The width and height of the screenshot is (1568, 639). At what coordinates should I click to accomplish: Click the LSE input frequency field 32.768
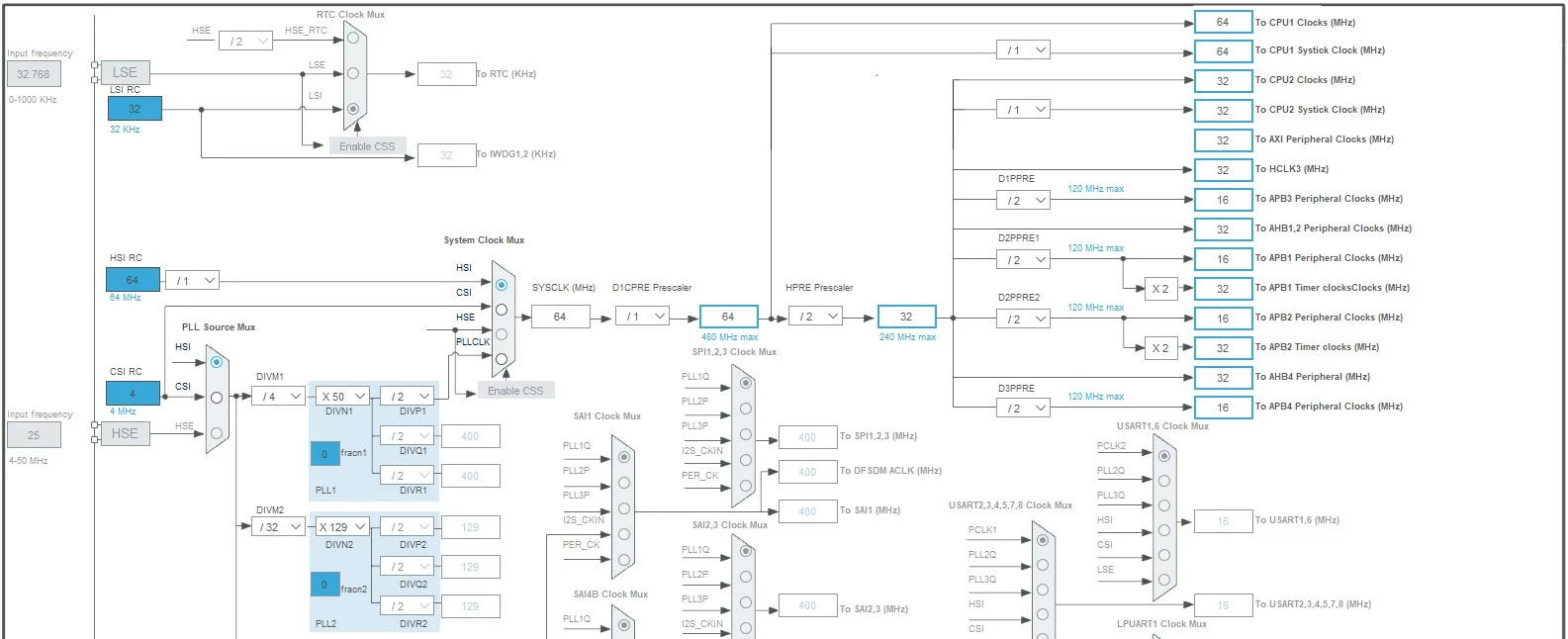[34, 74]
